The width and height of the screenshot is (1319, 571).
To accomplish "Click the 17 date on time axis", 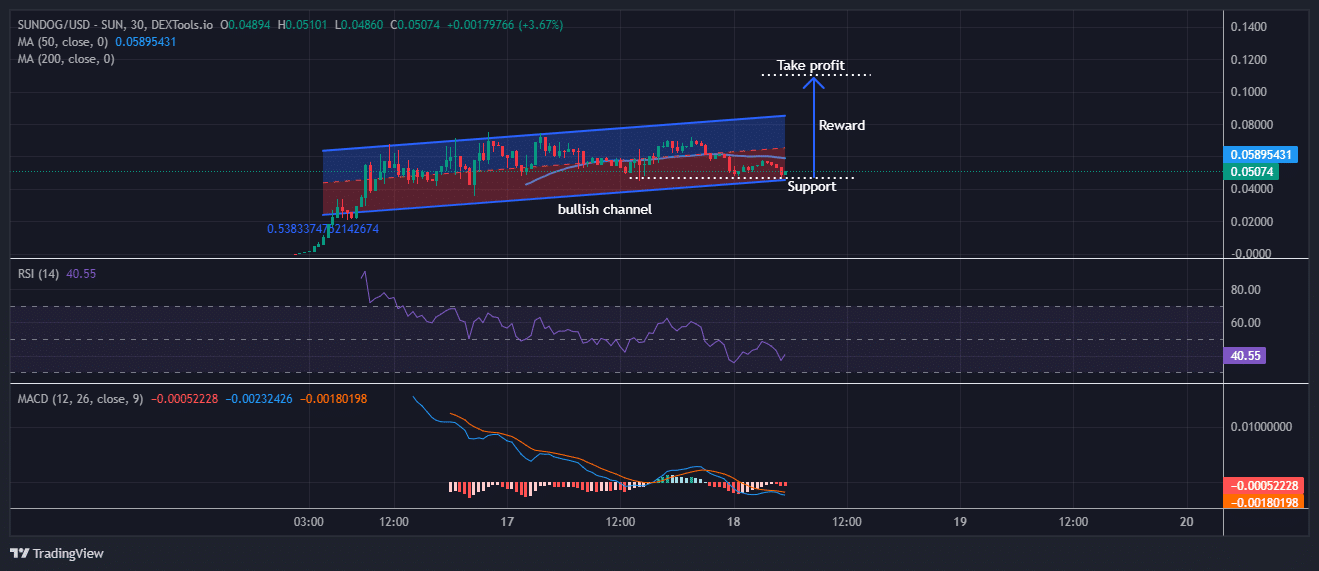I will pos(507,522).
